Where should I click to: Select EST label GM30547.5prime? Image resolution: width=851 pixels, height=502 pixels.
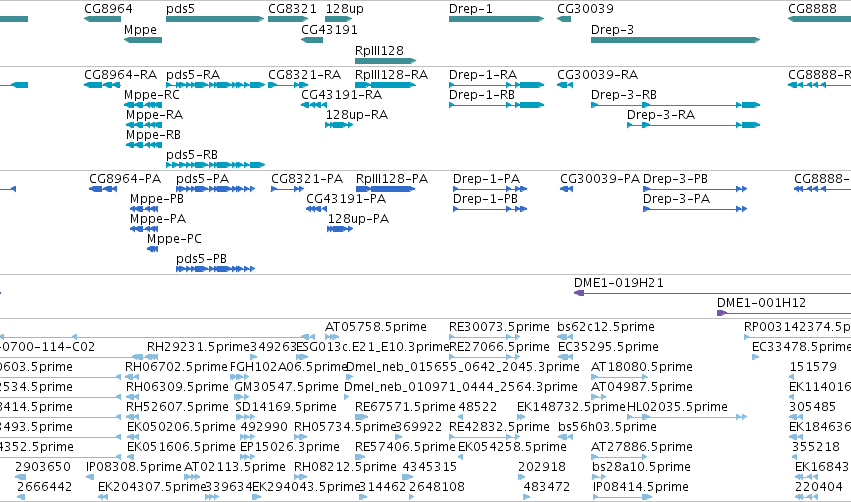click(287, 387)
